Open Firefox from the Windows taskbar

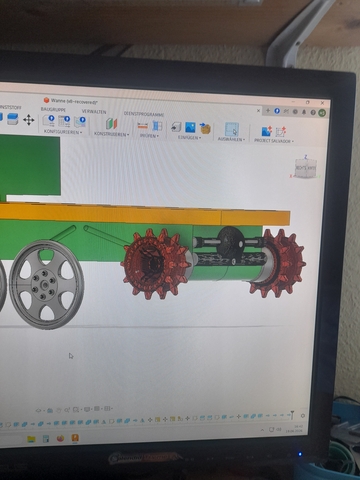click(x=60, y=438)
